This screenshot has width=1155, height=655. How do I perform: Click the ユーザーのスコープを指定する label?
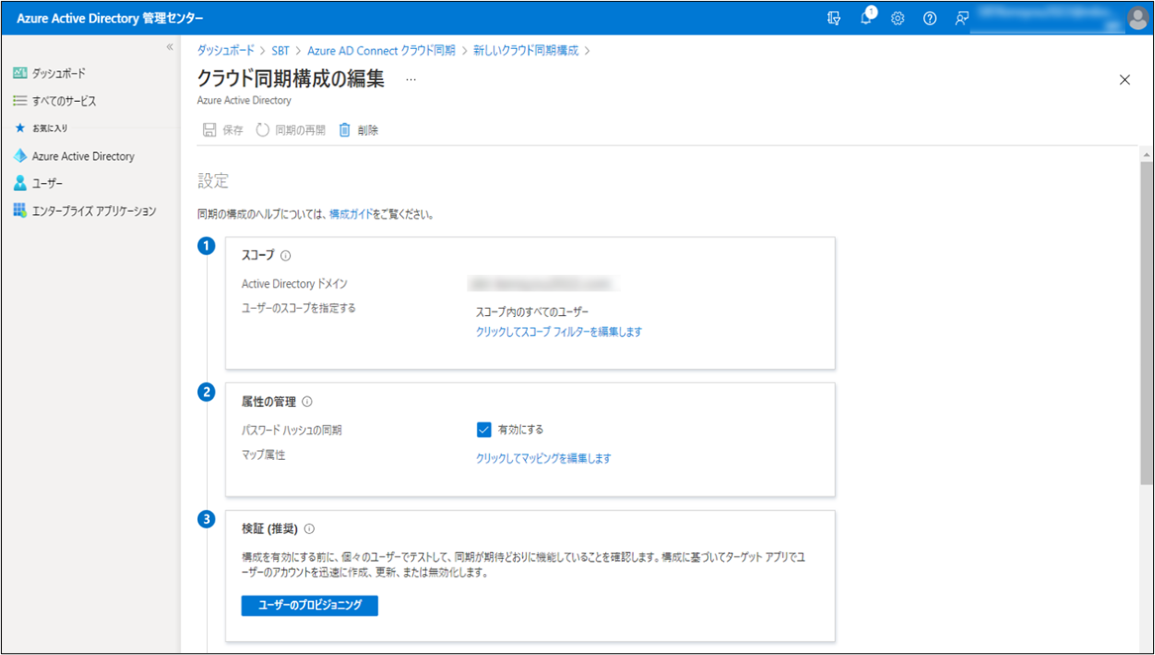(x=298, y=308)
